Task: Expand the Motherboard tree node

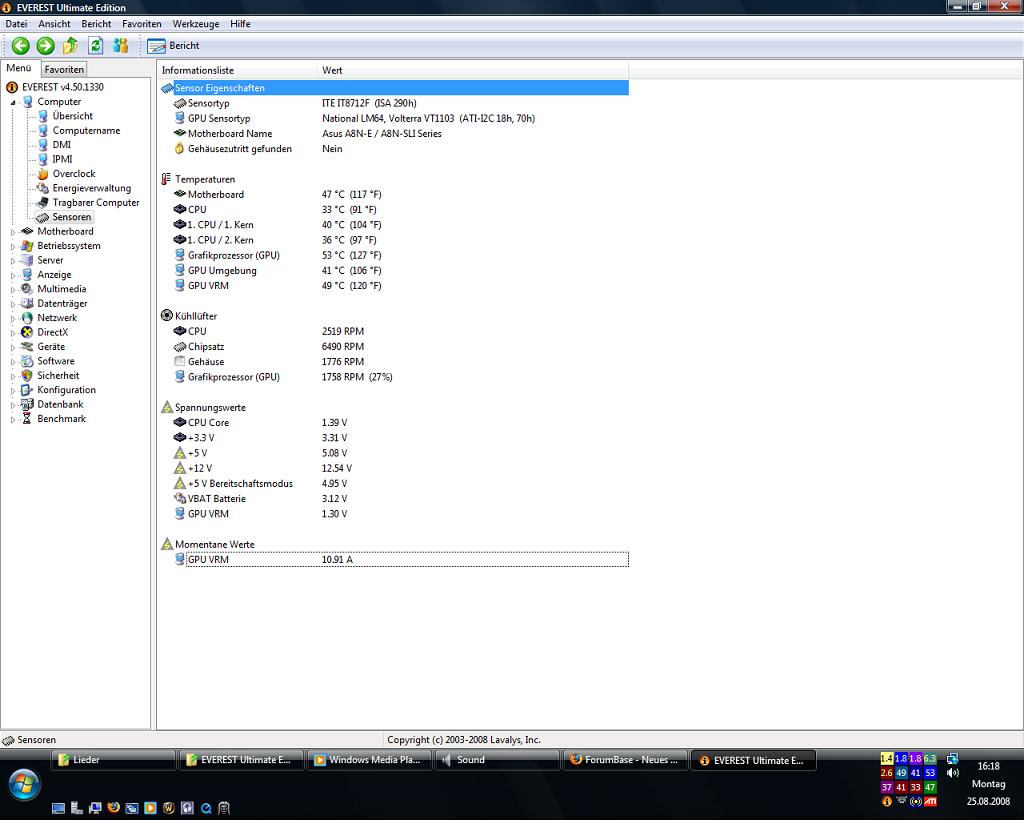Action: 12,232
